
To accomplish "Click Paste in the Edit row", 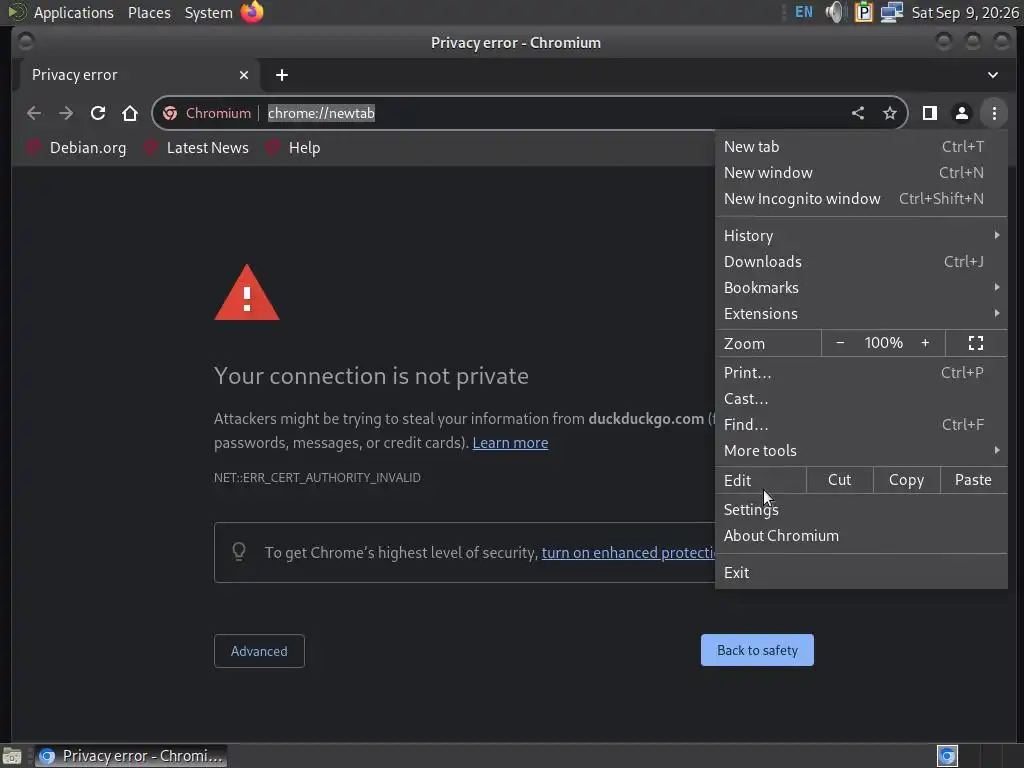I will click(973, 480).
